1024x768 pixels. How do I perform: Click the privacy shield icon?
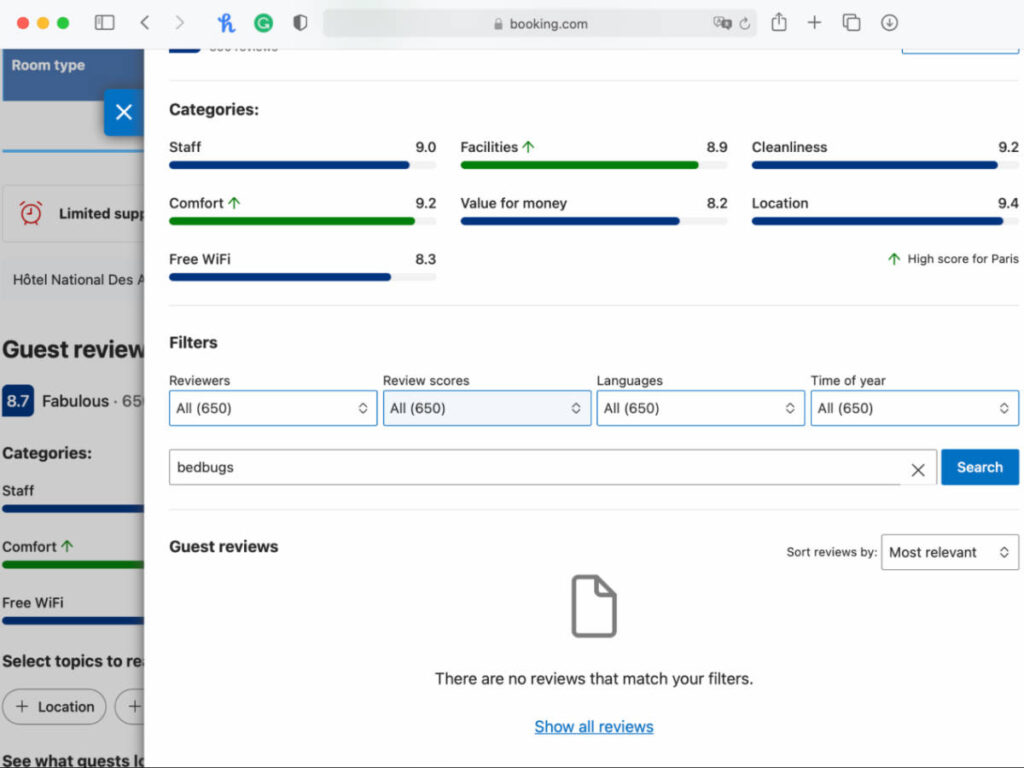300,23
